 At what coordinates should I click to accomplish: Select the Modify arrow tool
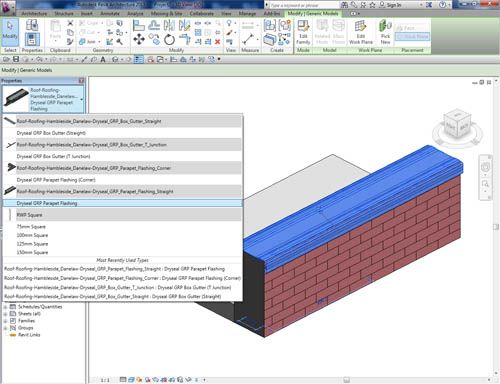[10, 32]
